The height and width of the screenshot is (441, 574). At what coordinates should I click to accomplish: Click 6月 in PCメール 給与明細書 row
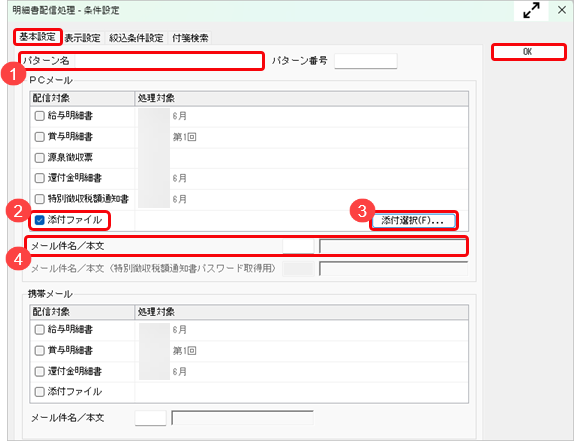pyautogui.click(x=179, y=116)
